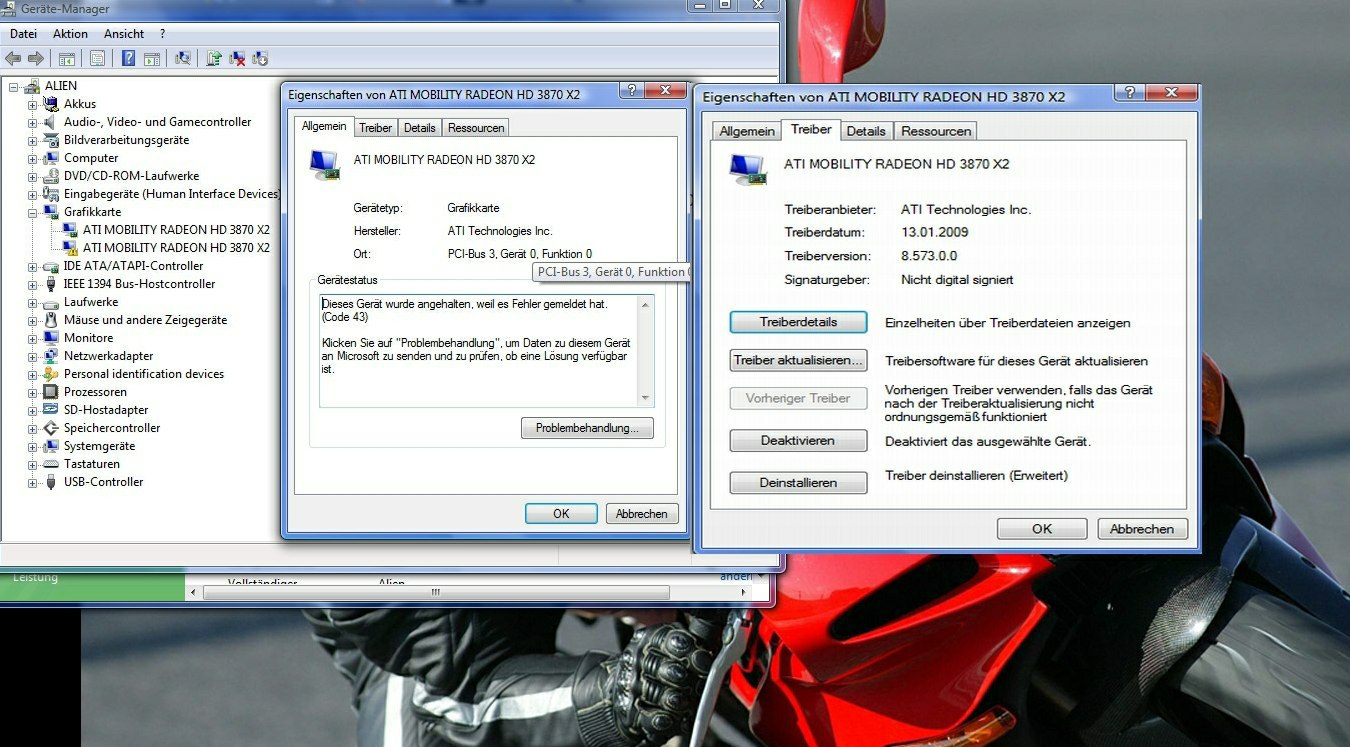Click the Monitore icon in device tree
This screenshot has width=1350, height=747.
click(x=51, y=338)
